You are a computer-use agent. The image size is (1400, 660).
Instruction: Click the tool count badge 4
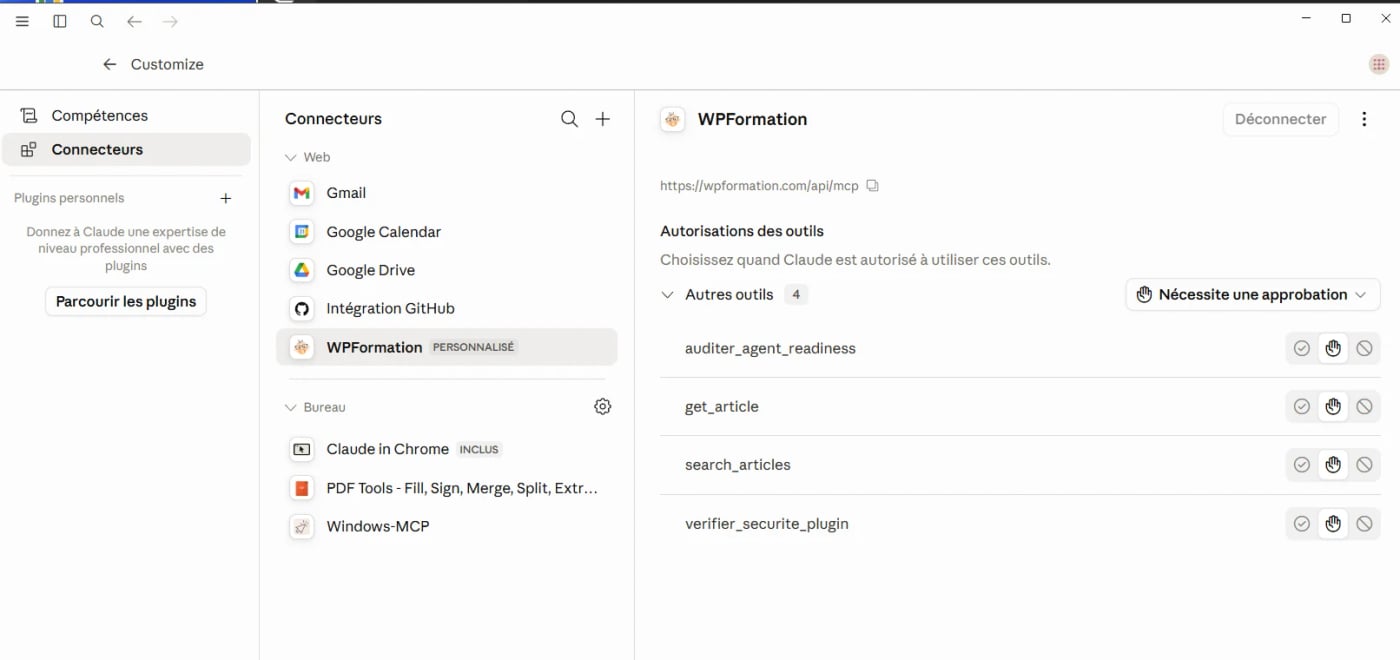(x=796, y=295)
